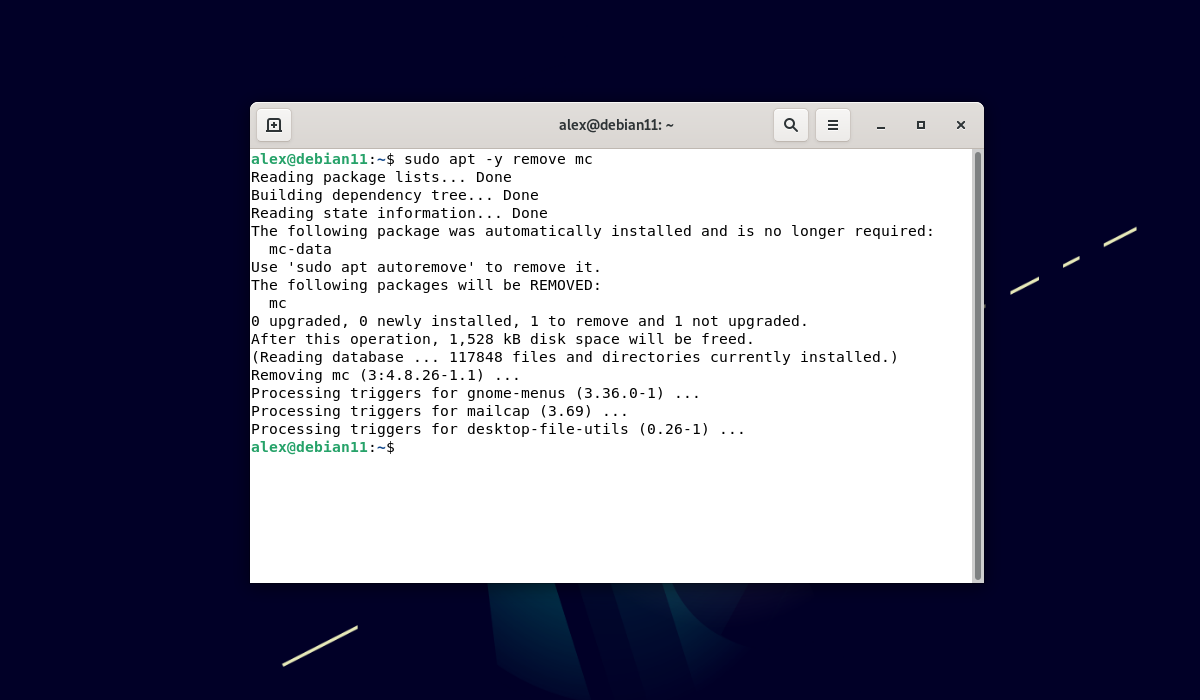Click the maximize window icon
The image size is (1200, 700).
pyautogui.click(x=920, y=125)
